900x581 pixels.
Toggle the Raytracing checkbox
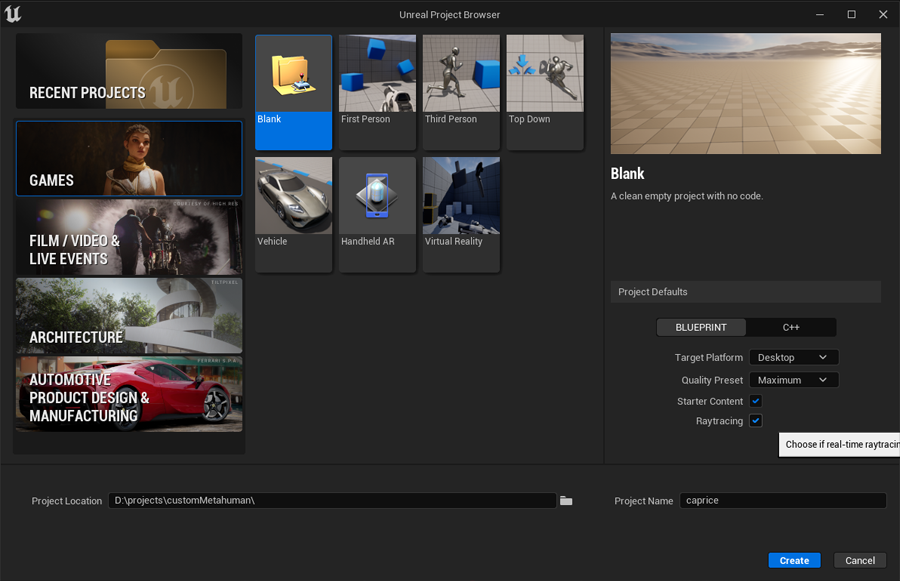756,421
